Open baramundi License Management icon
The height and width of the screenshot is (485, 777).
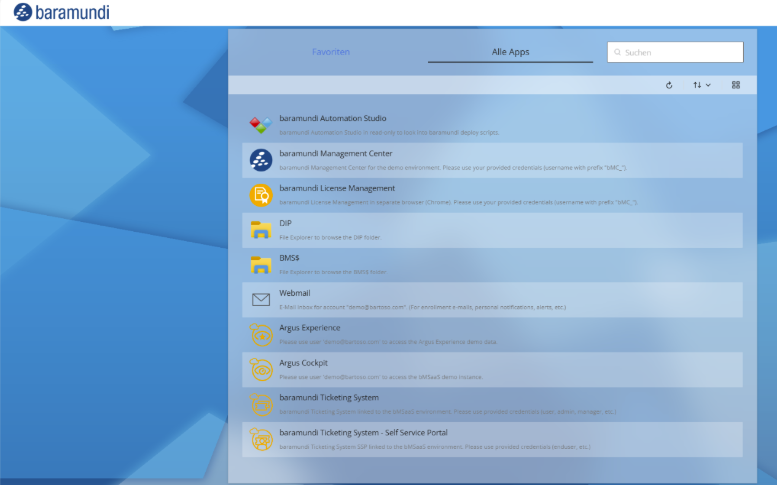(261, 195)
